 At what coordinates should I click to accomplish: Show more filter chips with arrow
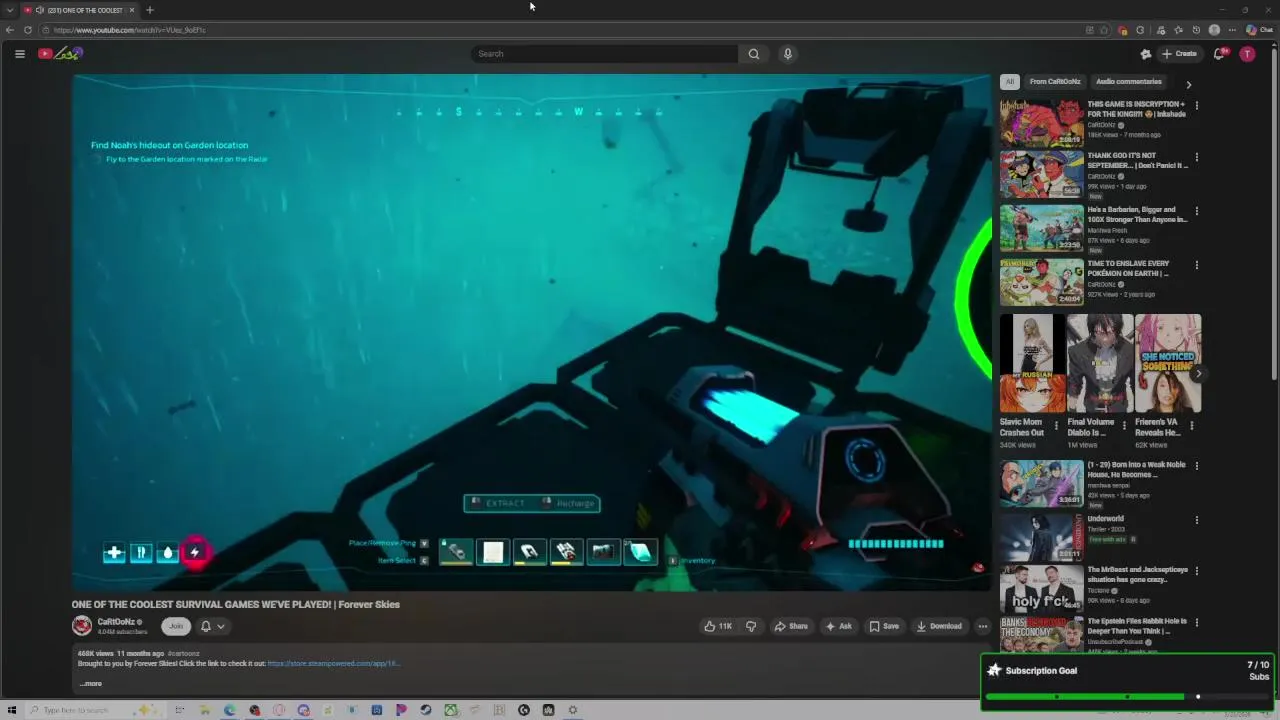click(1188, 85)
